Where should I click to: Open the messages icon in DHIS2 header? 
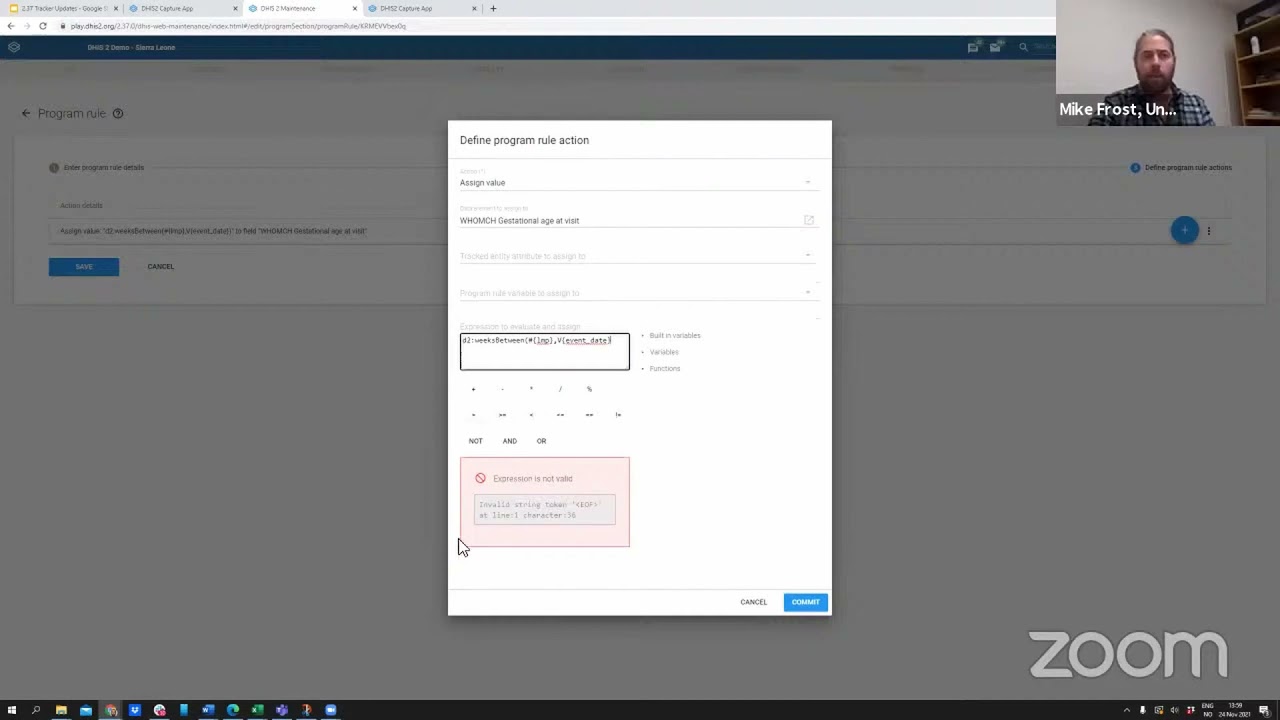coord(995,47)
